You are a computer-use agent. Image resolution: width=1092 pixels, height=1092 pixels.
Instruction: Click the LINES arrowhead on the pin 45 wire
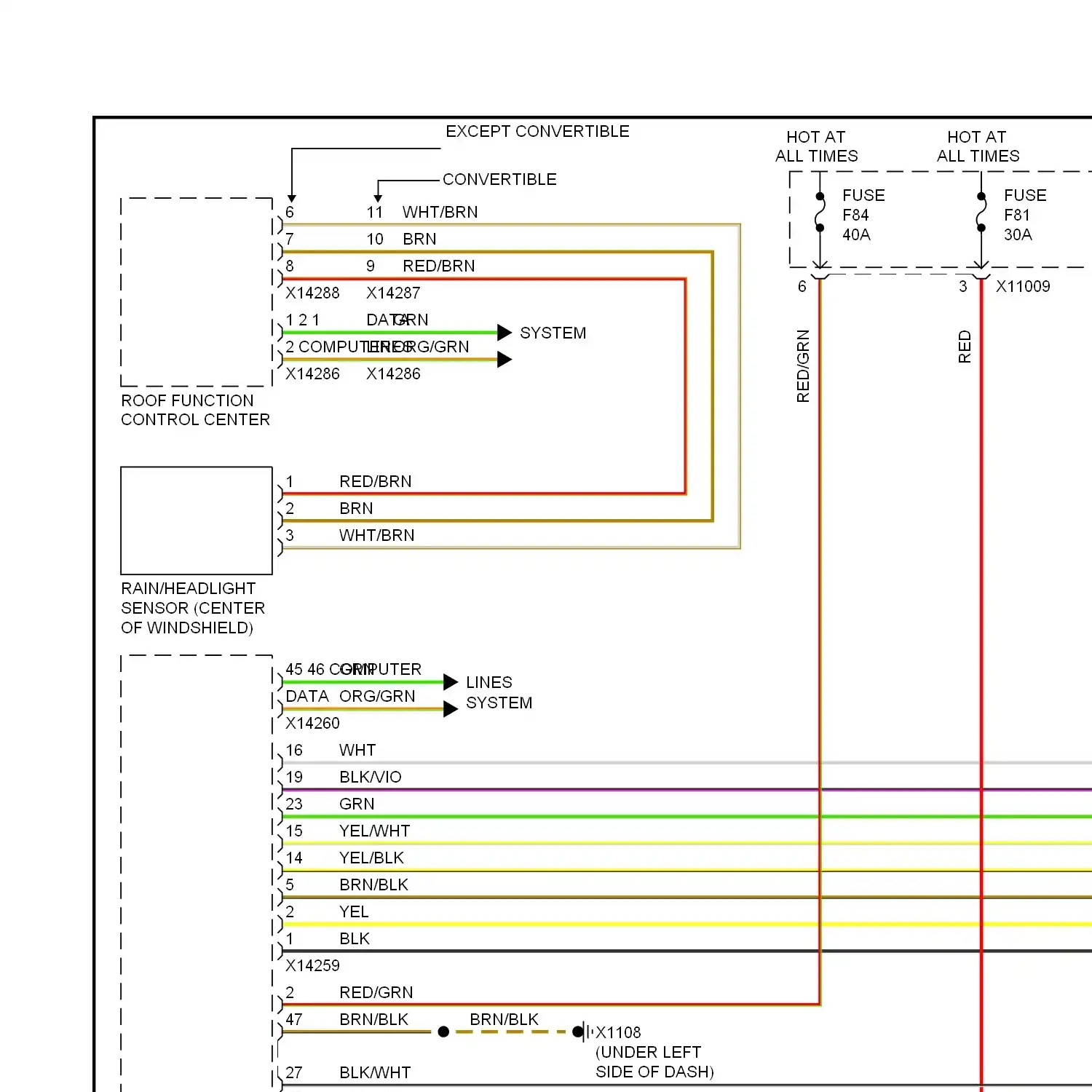point(451,682)
